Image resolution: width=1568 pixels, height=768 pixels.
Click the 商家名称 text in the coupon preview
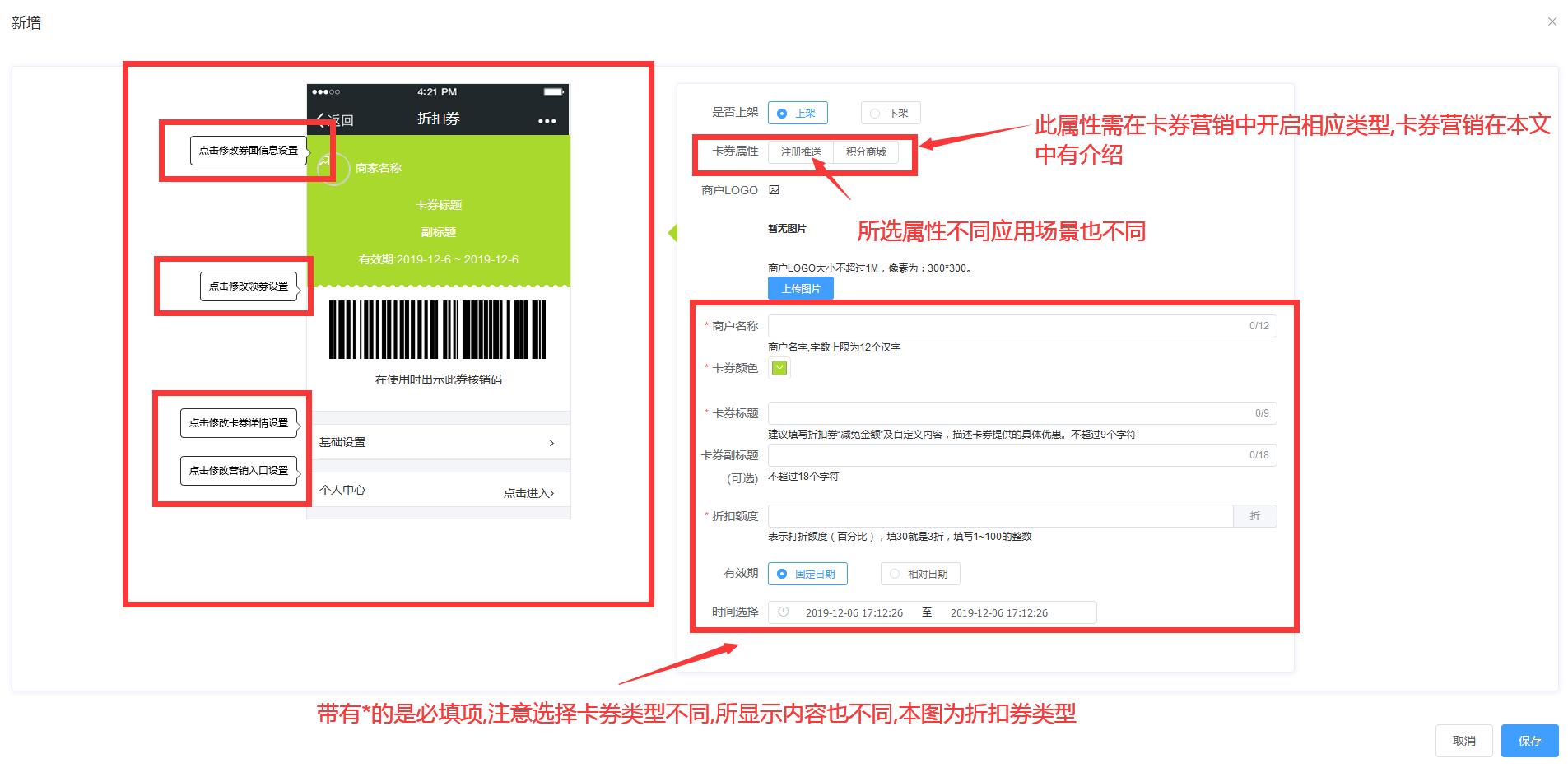click(x=379, y=168)
